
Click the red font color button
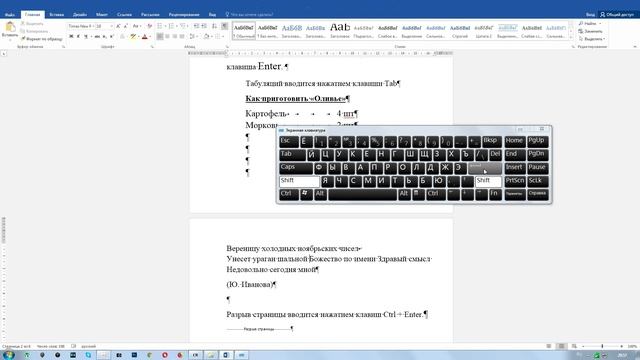pyautogui.click(x=144, y=37)
